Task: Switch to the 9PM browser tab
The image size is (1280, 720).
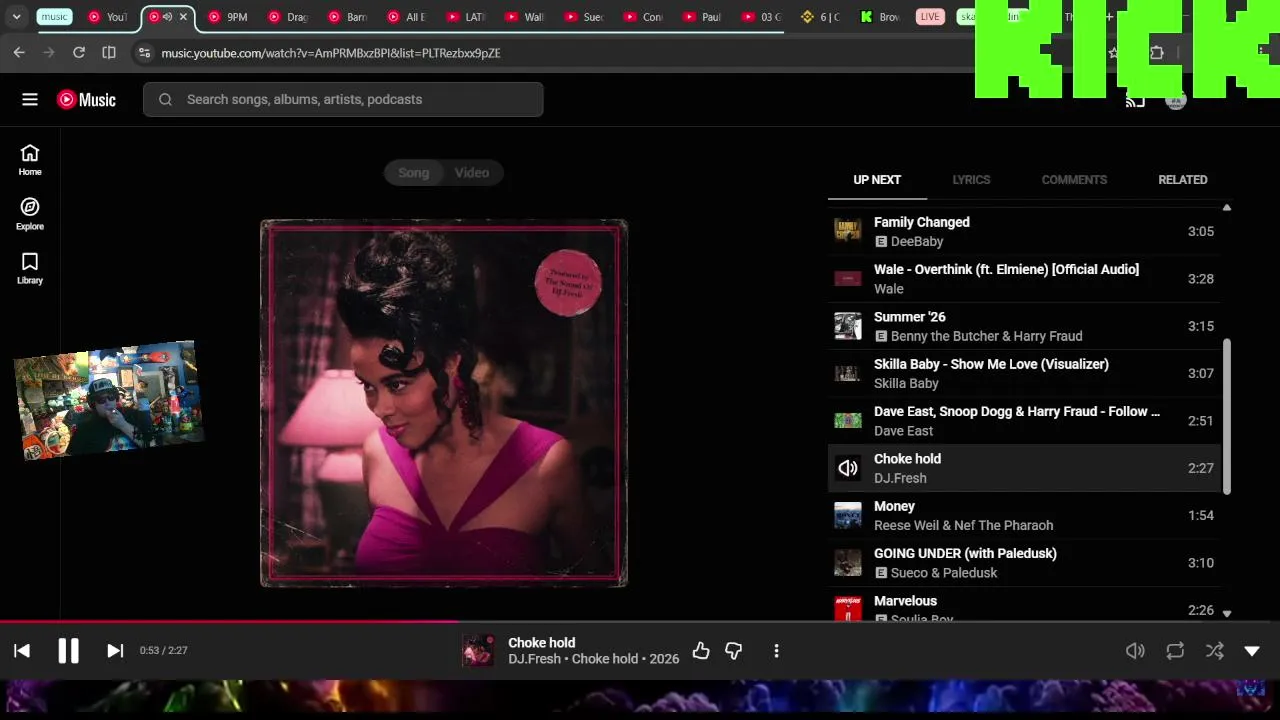Action: [x=228, y=17]
